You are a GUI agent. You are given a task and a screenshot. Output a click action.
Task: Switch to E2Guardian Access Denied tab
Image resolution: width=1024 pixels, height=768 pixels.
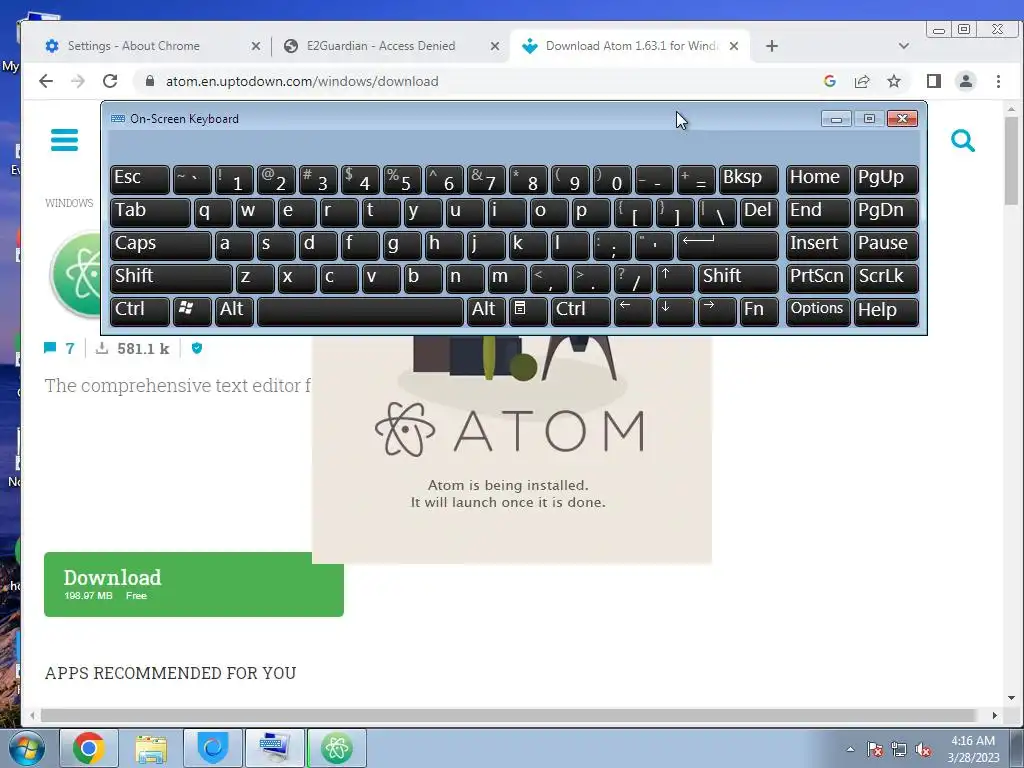point(381,46)
